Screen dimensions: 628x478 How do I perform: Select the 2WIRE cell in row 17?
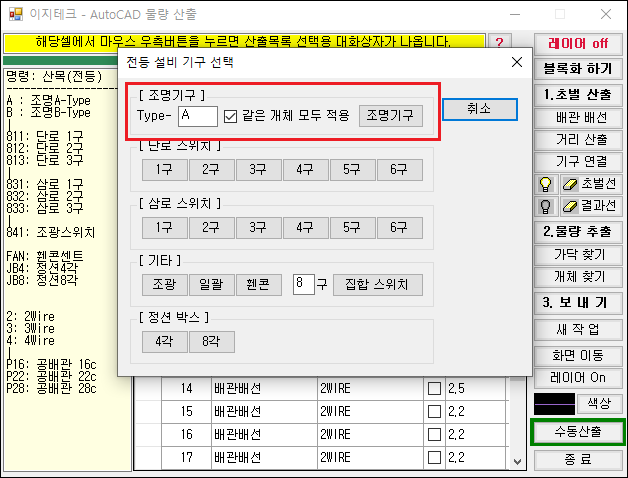[370, 457]
